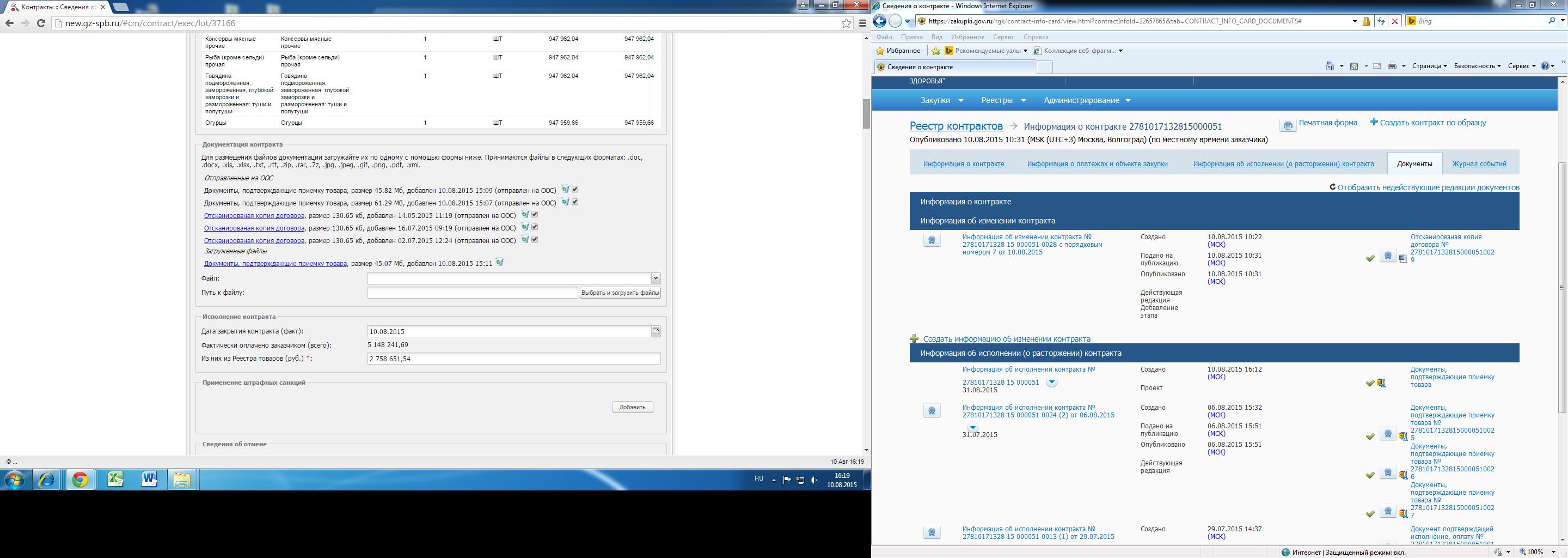
Task: Click trash icon for contract copy added 02.07.2015
Action: tap(525, 239)
